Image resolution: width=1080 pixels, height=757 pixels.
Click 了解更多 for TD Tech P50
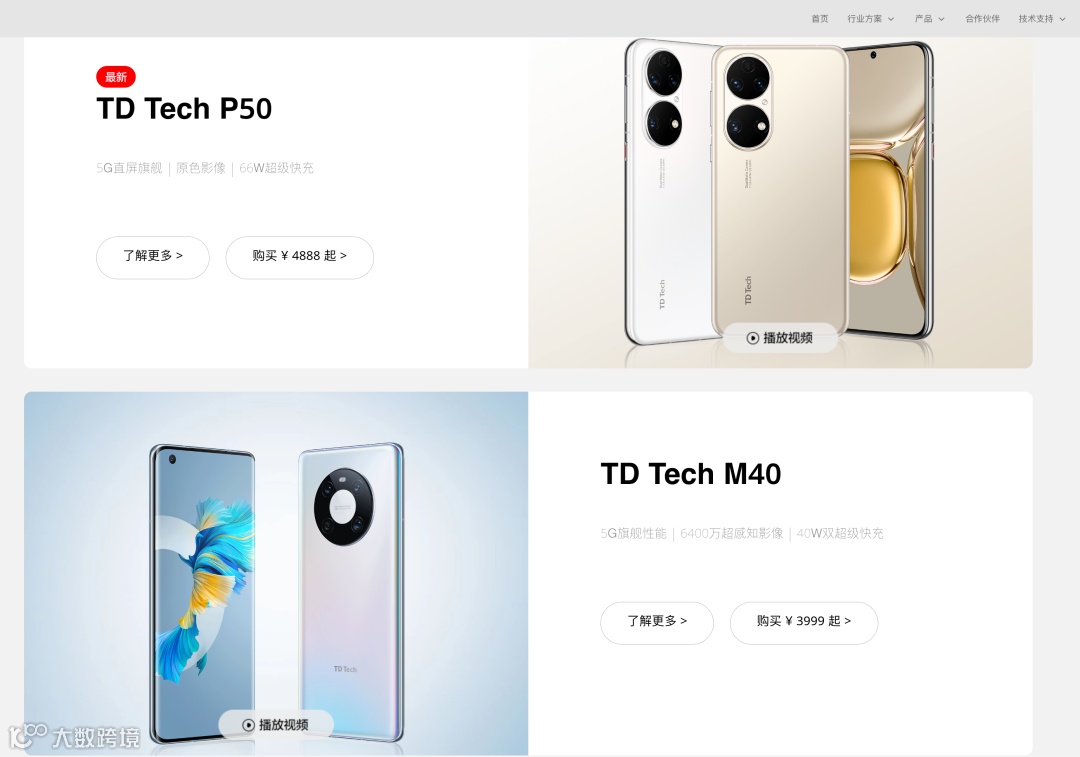click(x=153, y=257)
